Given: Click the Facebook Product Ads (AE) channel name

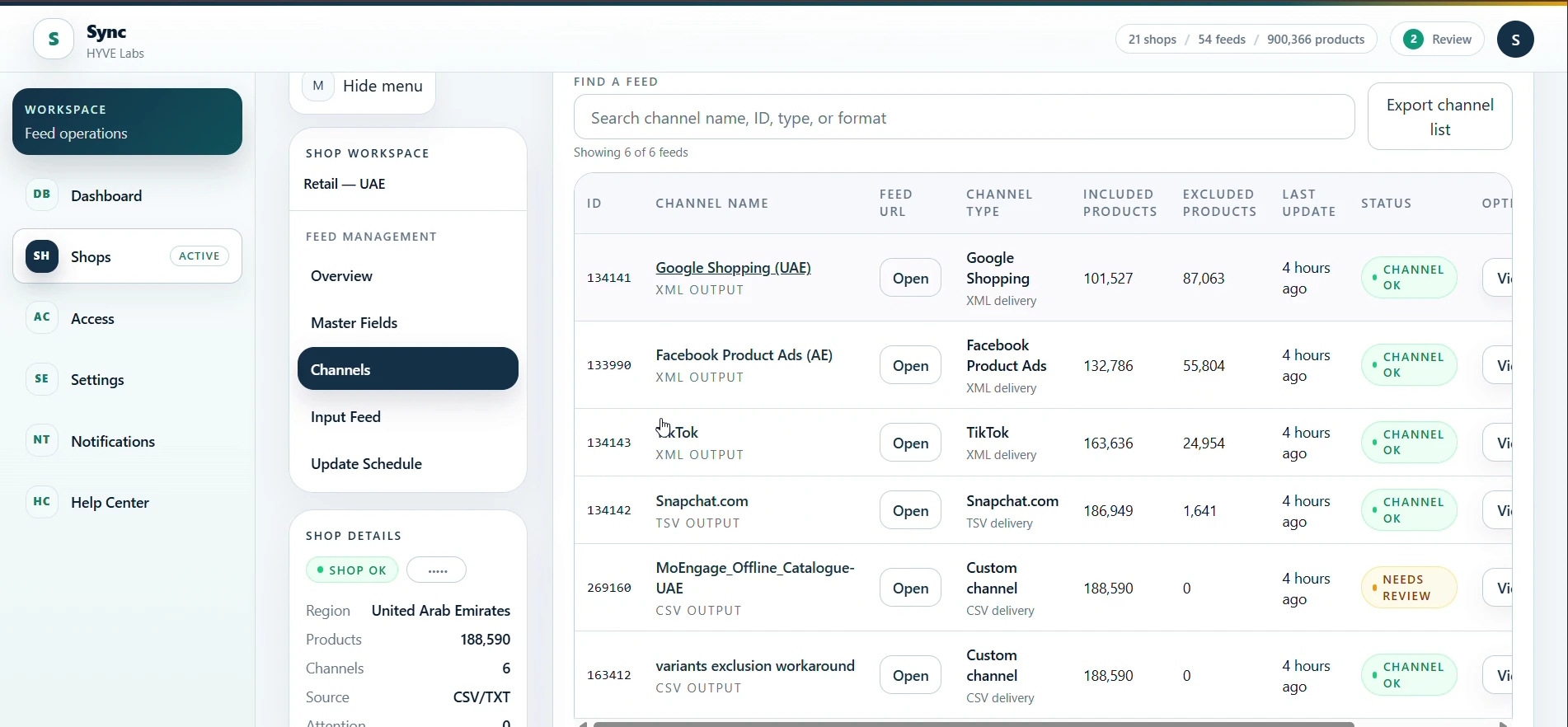Looking at the screenshot, I should 744,355.
